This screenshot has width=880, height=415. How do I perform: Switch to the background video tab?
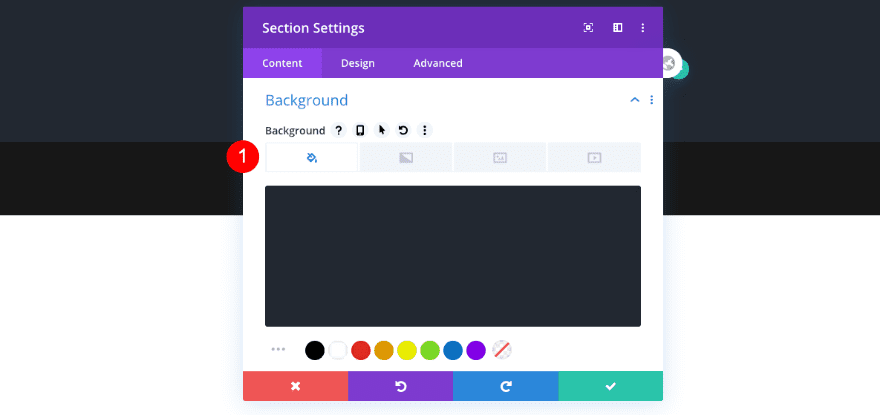[594, 158]
